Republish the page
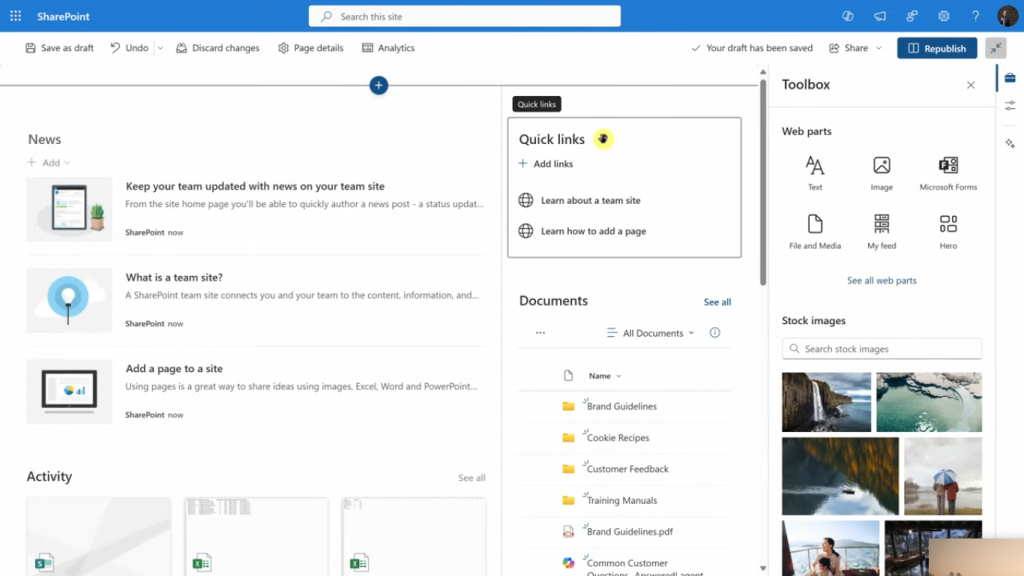 (936, 47)
